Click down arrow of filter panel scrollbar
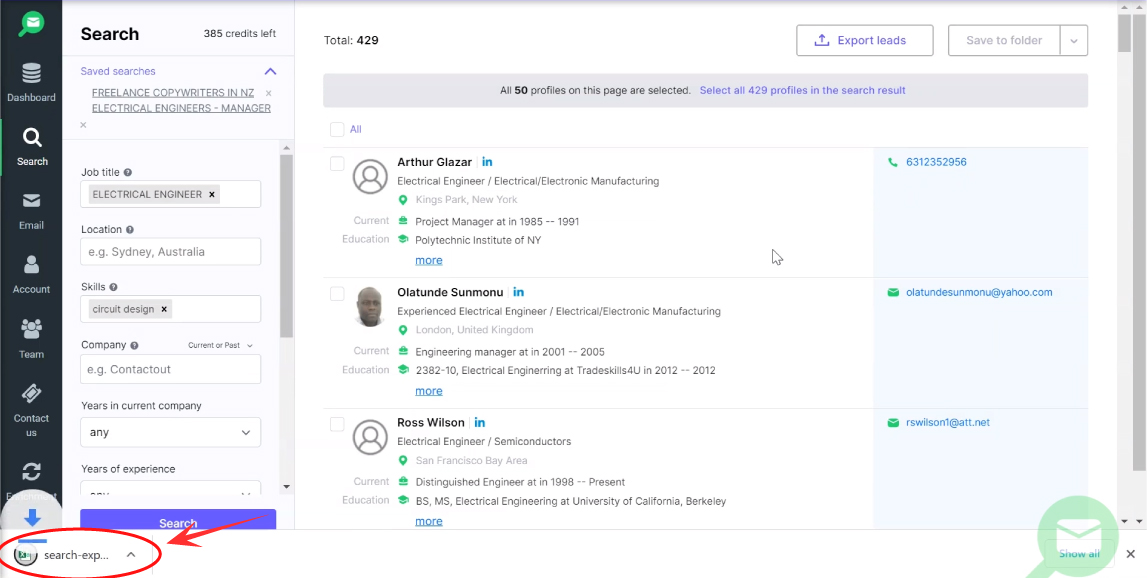Viewport: 1147px width, 578px height. click(x=286, y=487)
